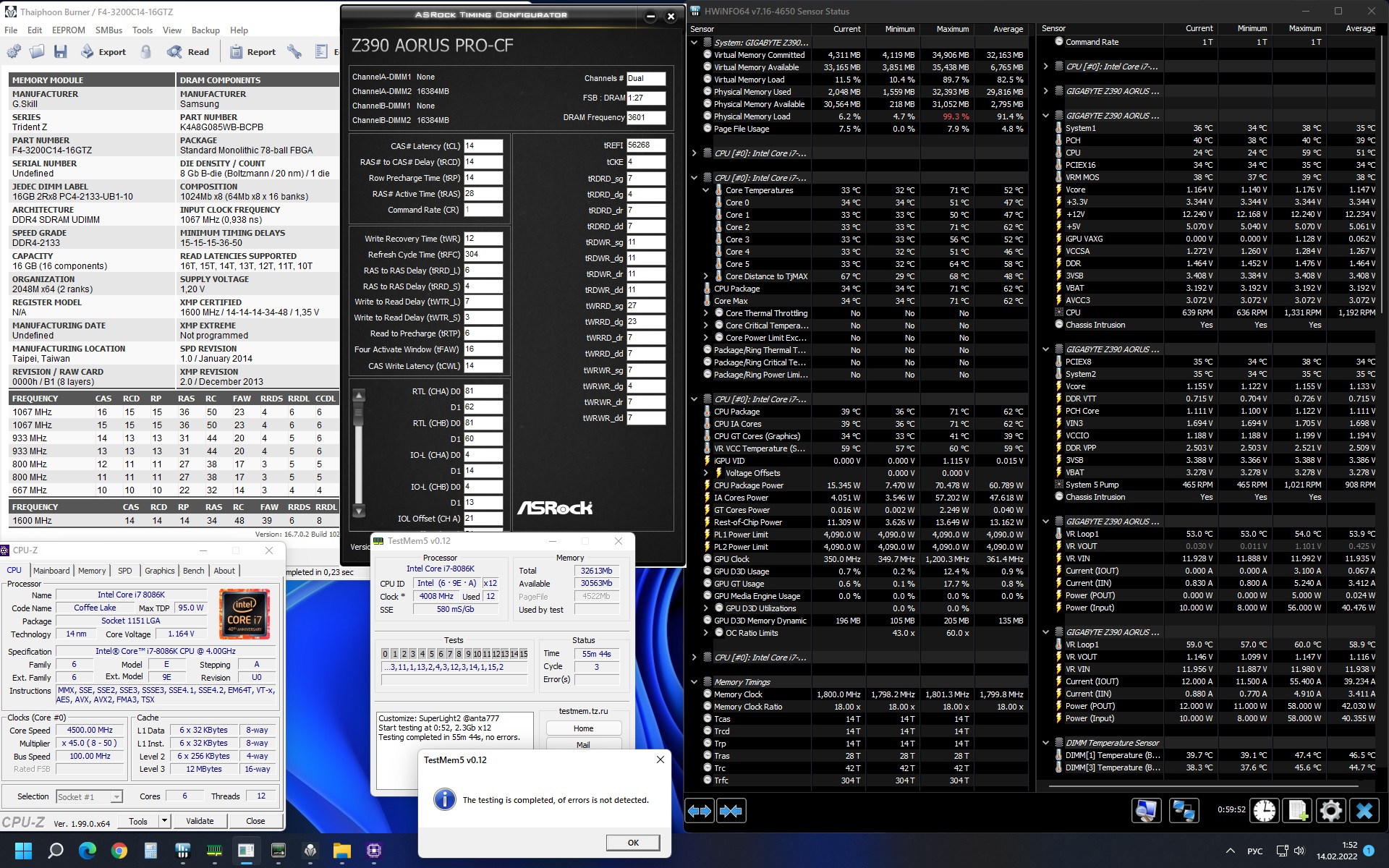
Task: Click the HWiNFO network monitors icon
Action: tap(1184, 810)
